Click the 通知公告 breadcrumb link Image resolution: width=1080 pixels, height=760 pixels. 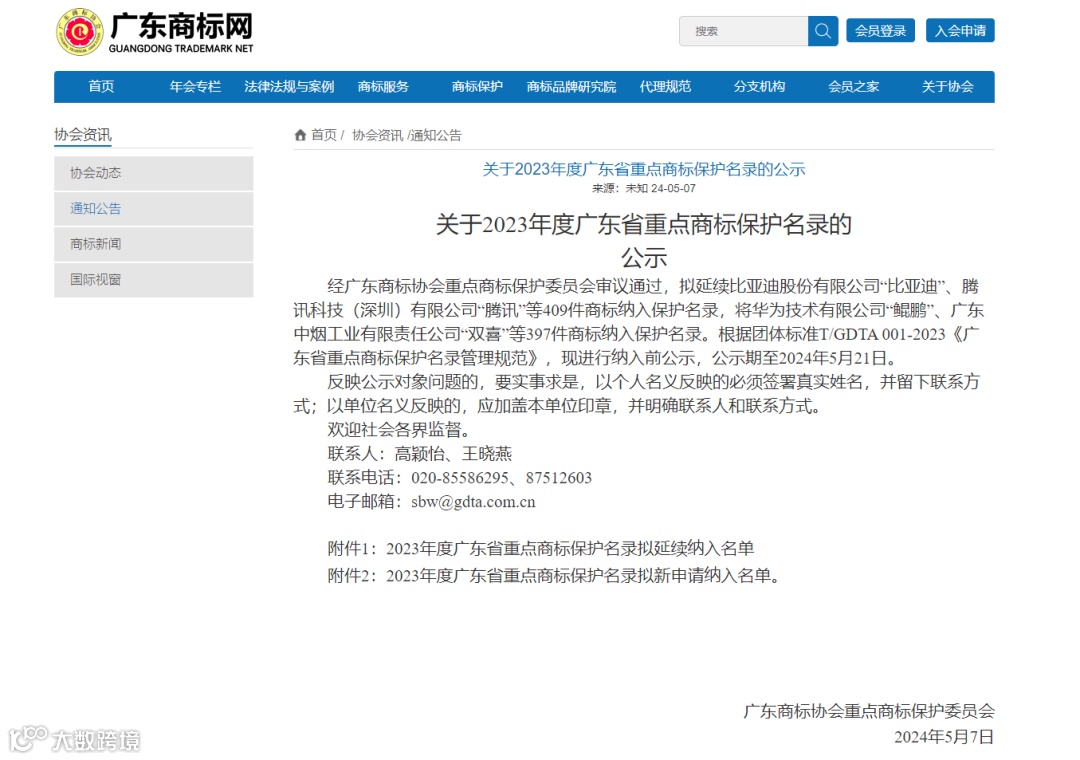436,135
